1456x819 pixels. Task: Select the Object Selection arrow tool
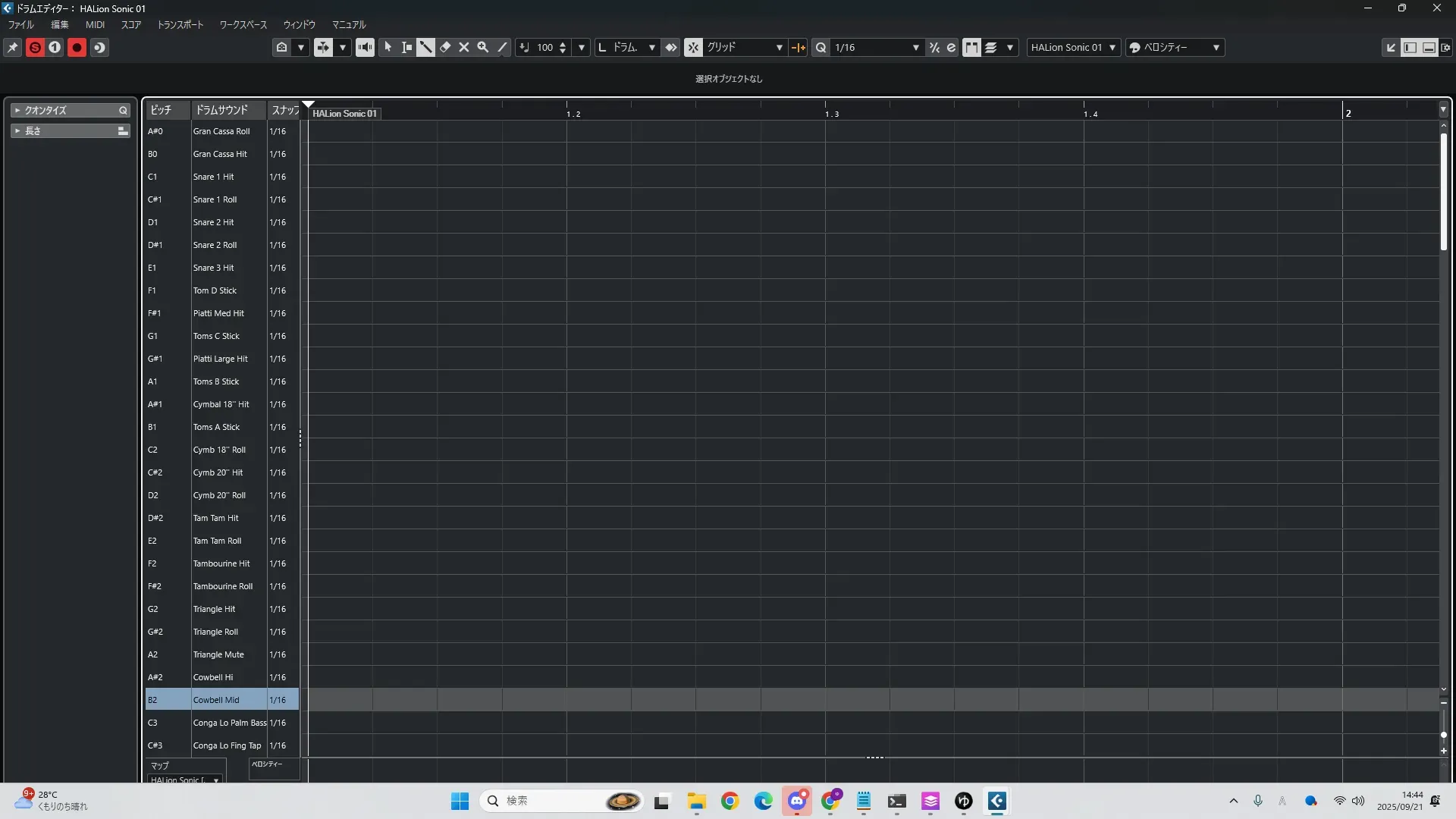coord(388,47)
